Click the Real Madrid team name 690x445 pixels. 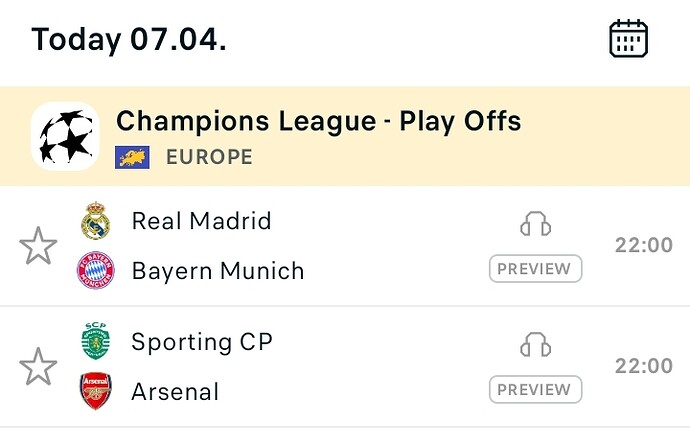click(201, 221)
